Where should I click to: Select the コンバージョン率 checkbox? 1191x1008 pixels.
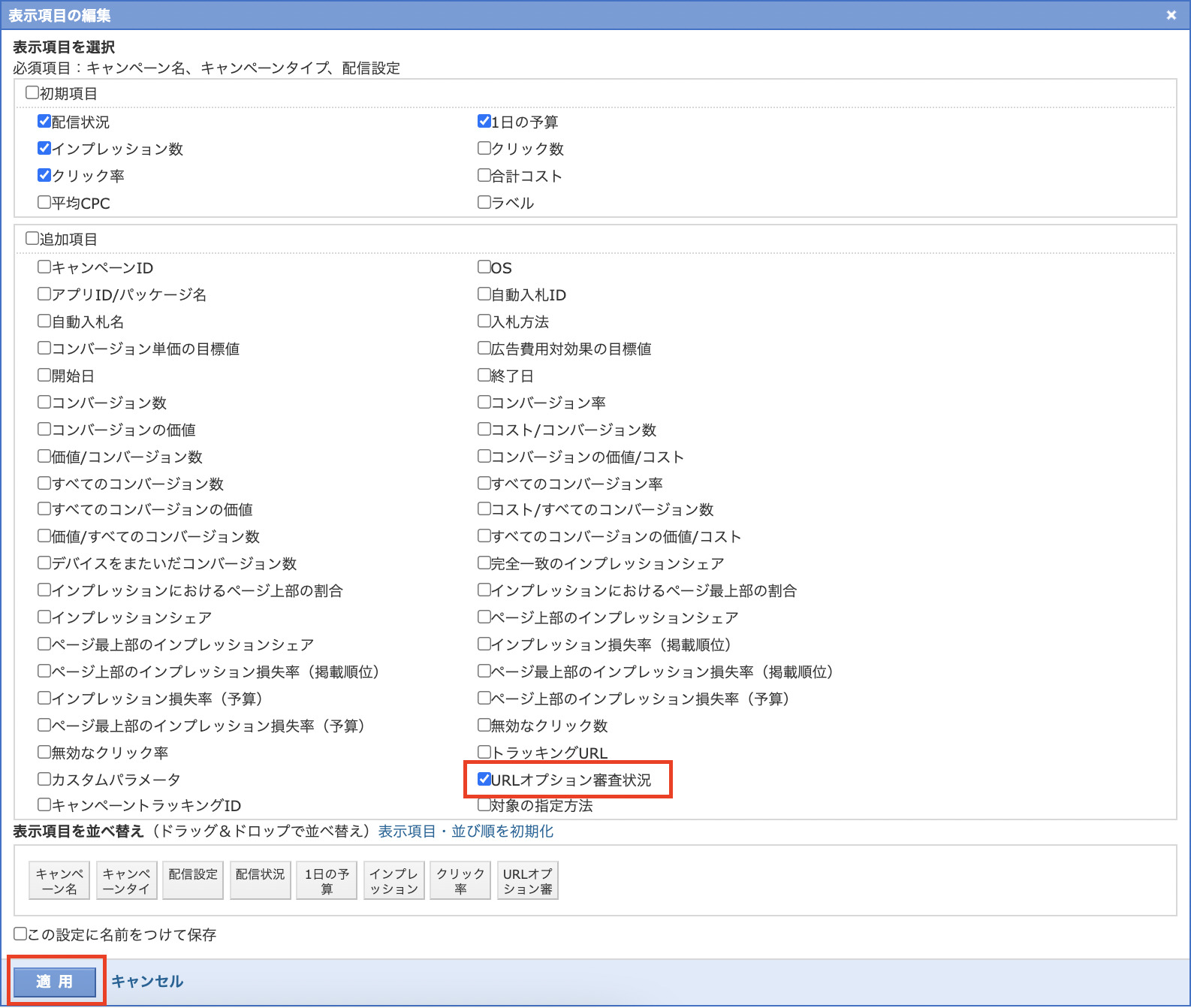pos(484,403)
